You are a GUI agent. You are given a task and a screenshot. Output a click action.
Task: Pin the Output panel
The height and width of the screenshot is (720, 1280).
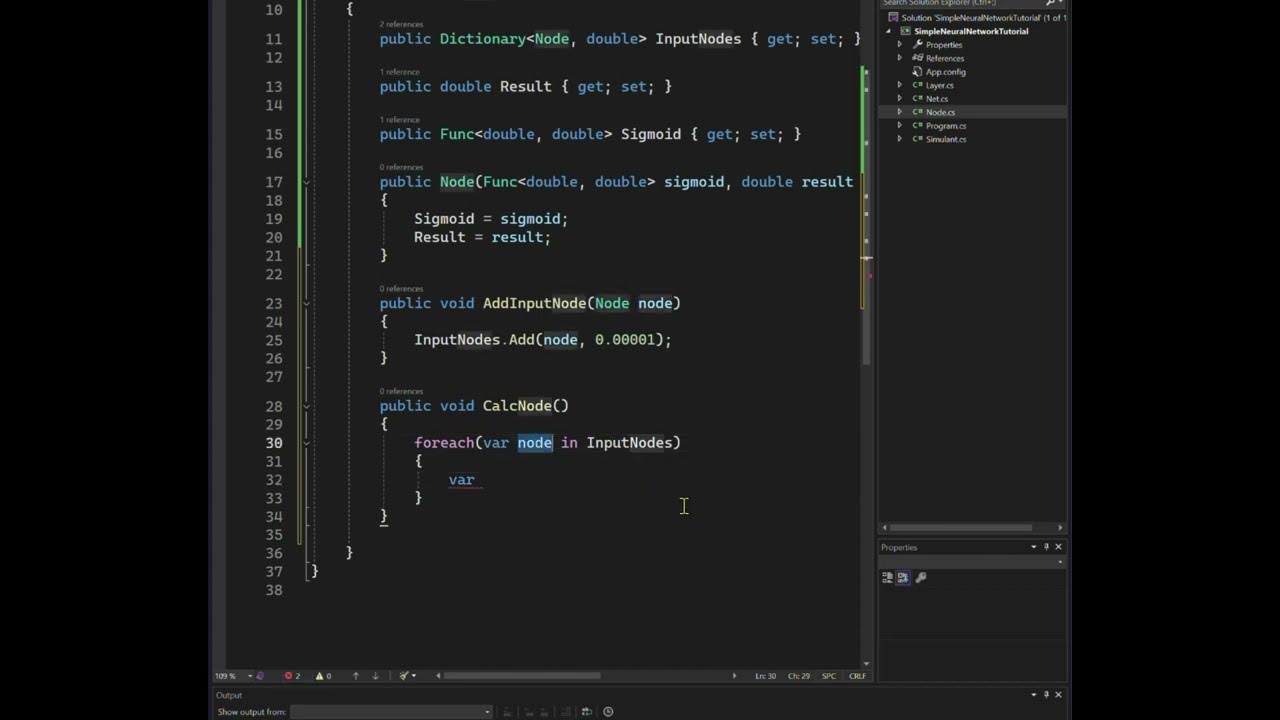(x=1047, y=695)
